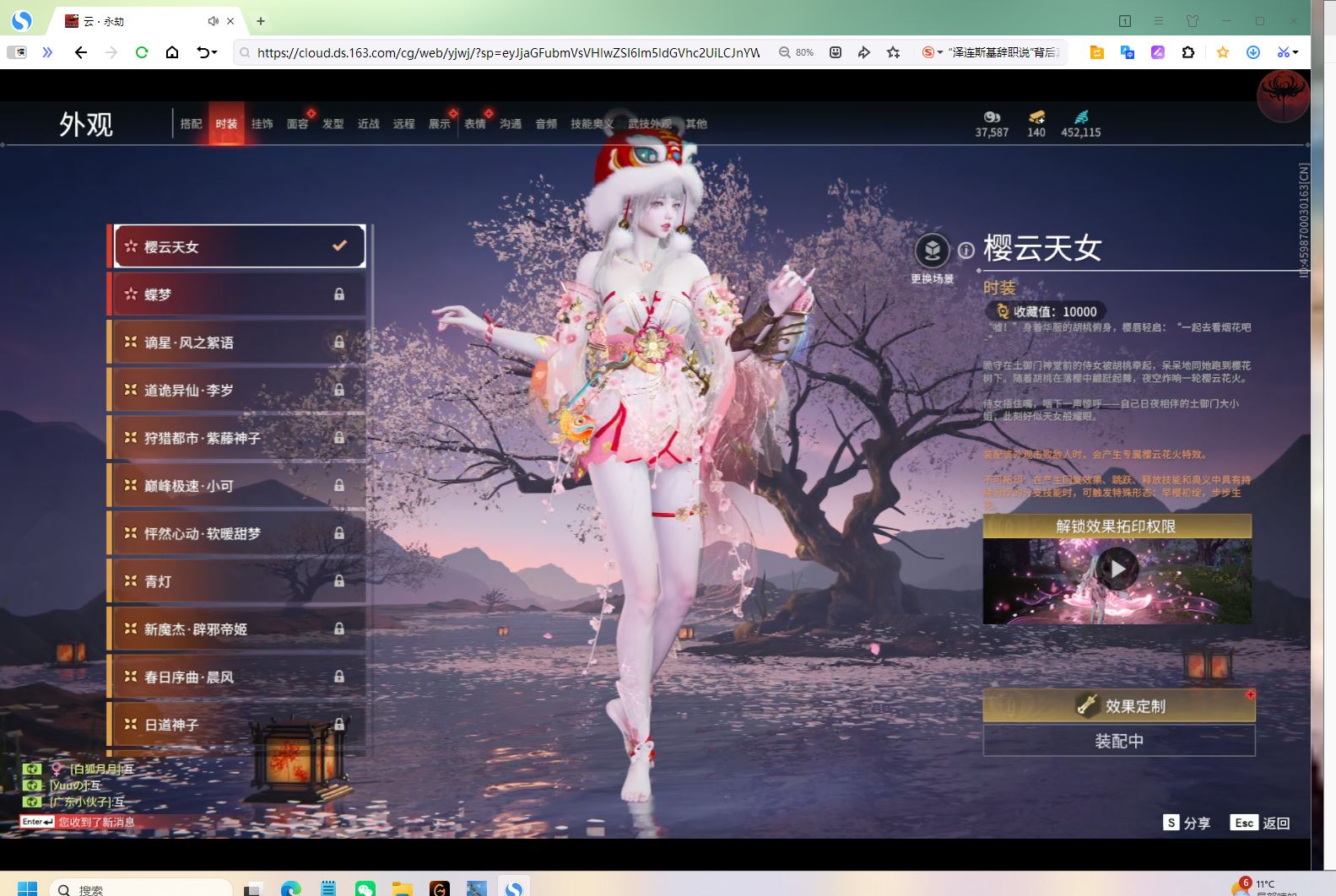This screenshot has height=896, width=1336.
Task: Click the 80% zoom indicator
Action: [x=797, y=52]
